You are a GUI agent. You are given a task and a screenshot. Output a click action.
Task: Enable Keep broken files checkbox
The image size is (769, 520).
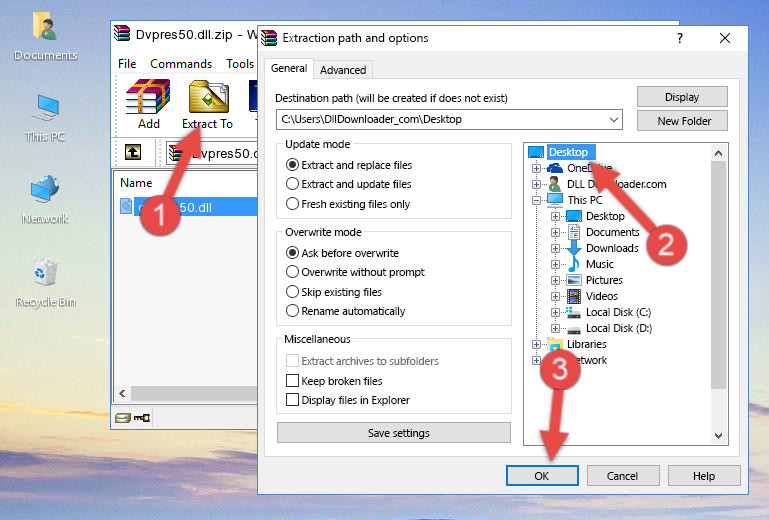point(292,381)
